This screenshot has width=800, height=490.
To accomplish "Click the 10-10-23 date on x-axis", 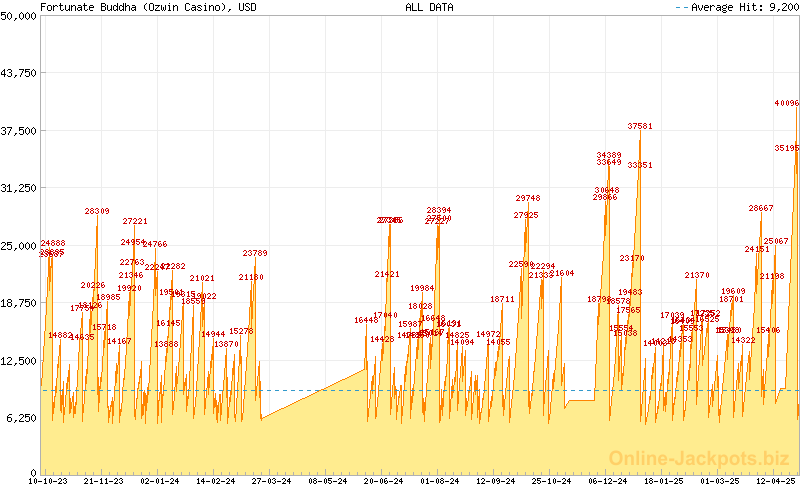I will coord(51,481).
